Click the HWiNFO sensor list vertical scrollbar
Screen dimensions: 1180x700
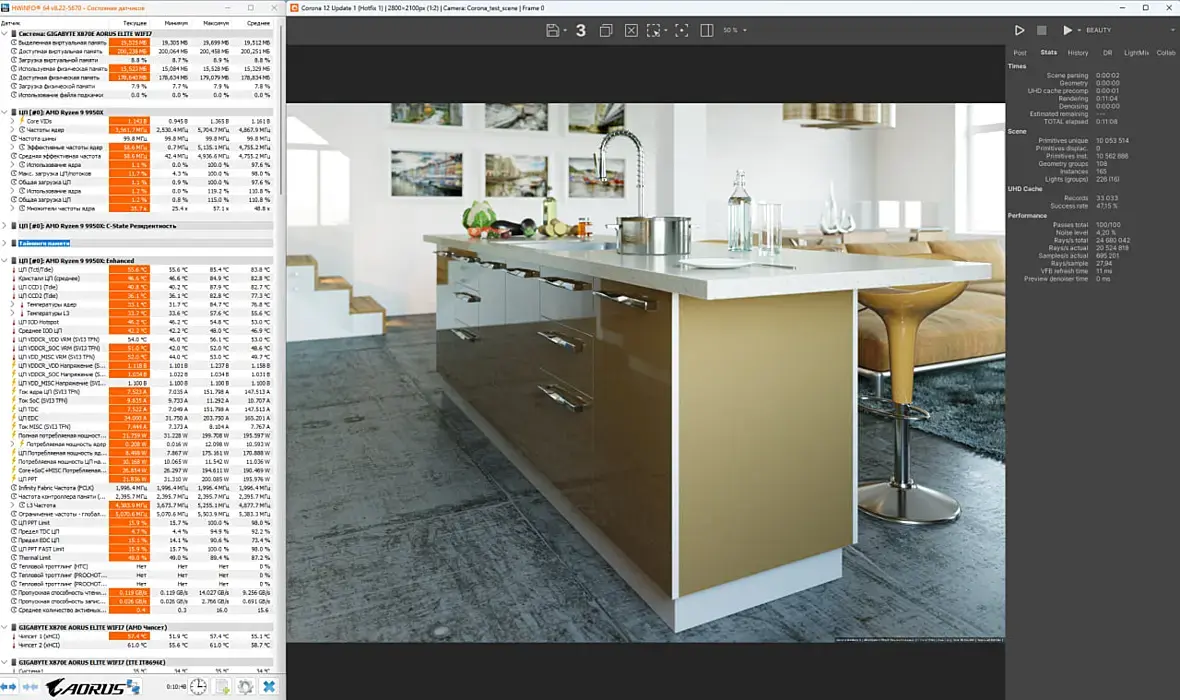pos(281,109)
